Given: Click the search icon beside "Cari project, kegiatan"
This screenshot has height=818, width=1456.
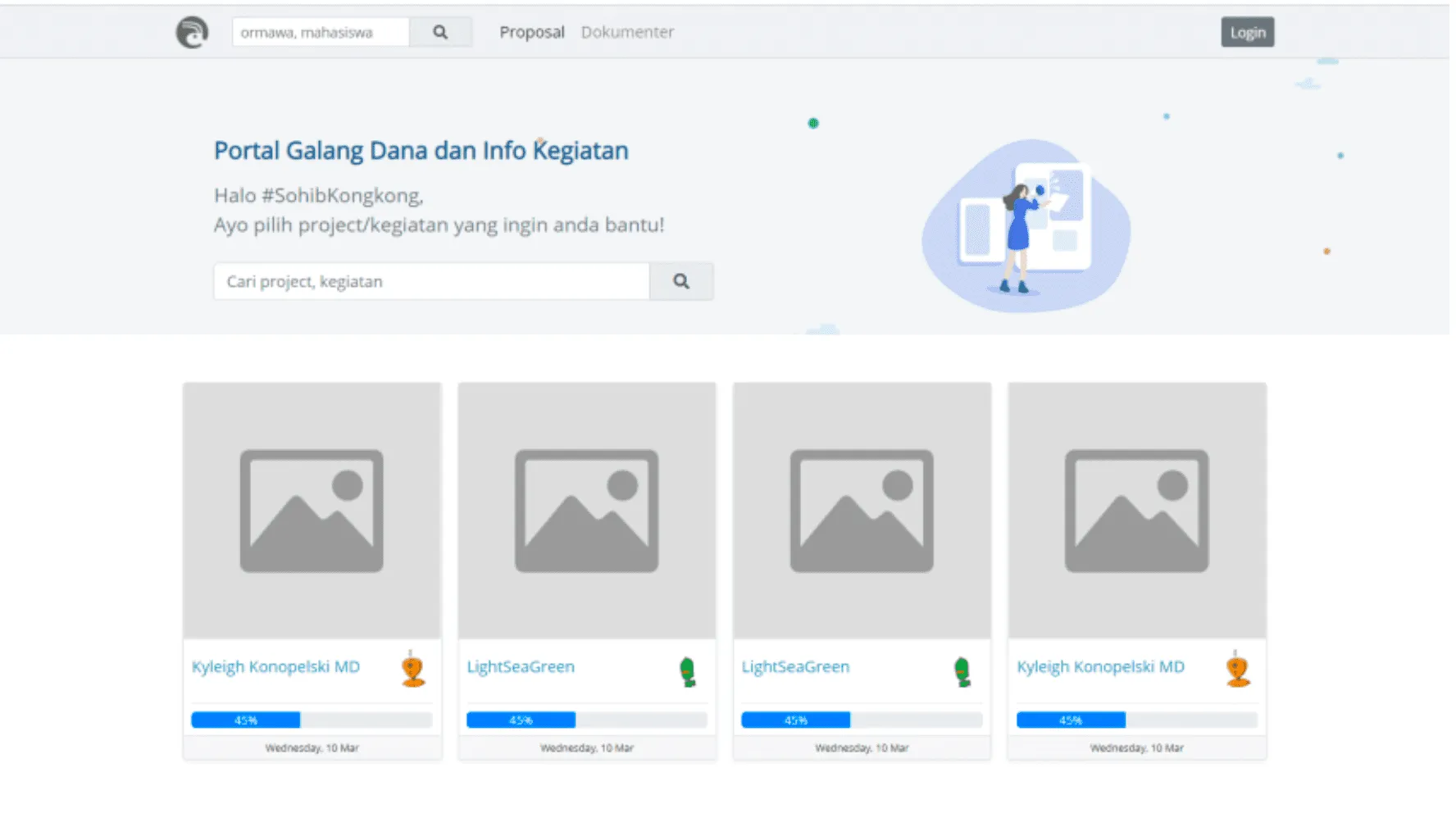Looking at the screenshot, I should [x=681, y=281].
